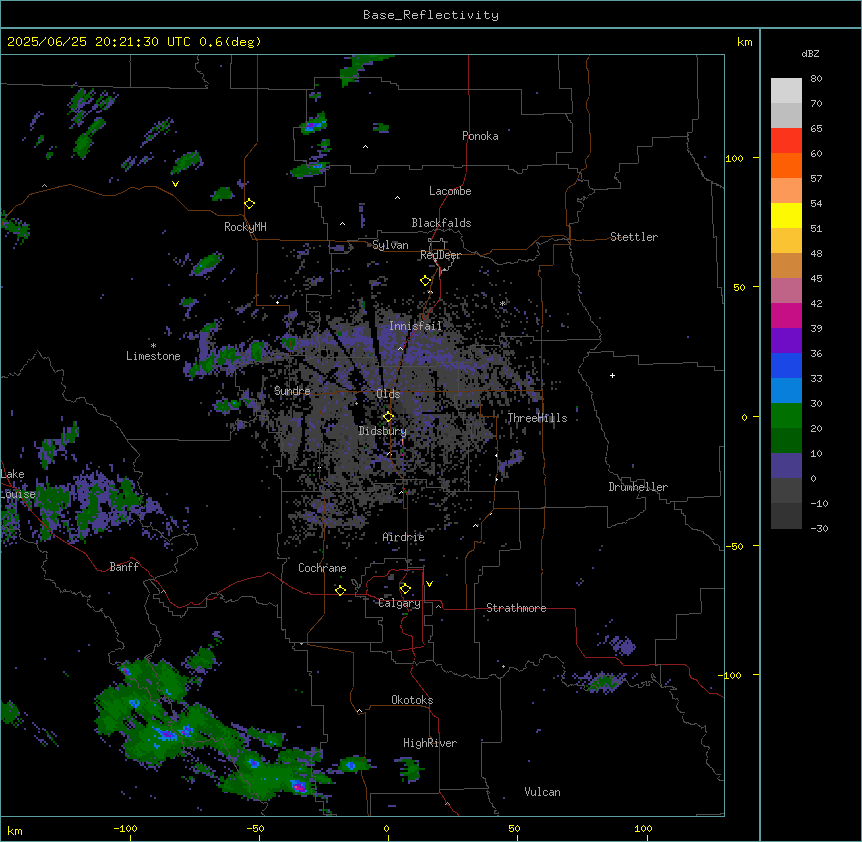862x842 pixels.
Task: Click the 45 value on the dBZ scale
Action: click(816, 279)
